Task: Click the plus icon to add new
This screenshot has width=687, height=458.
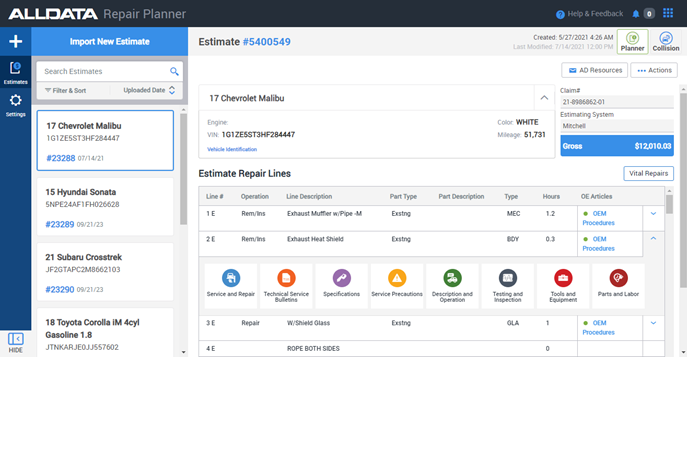Action: click(x=15, y=42)
